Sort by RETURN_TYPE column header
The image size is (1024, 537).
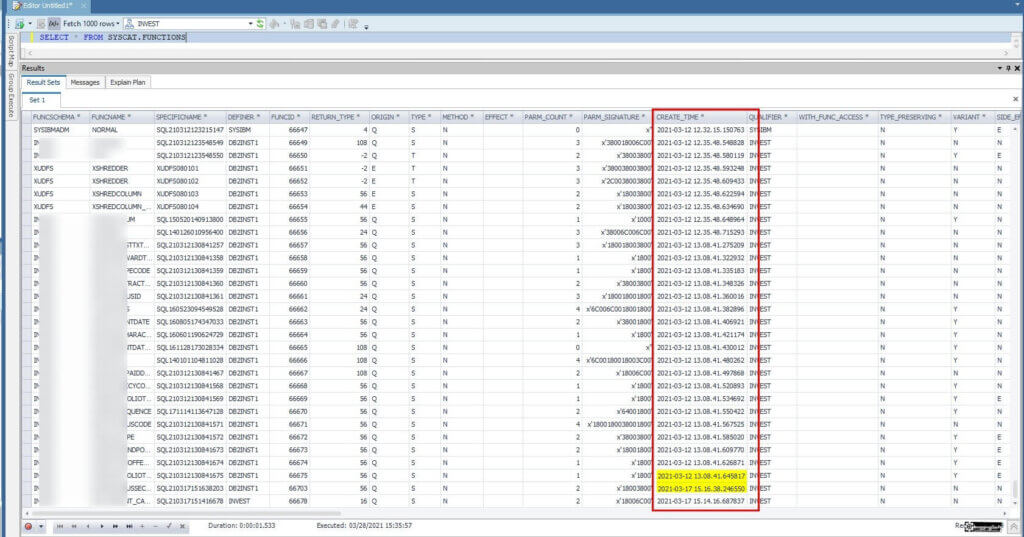tap(339, 117)
